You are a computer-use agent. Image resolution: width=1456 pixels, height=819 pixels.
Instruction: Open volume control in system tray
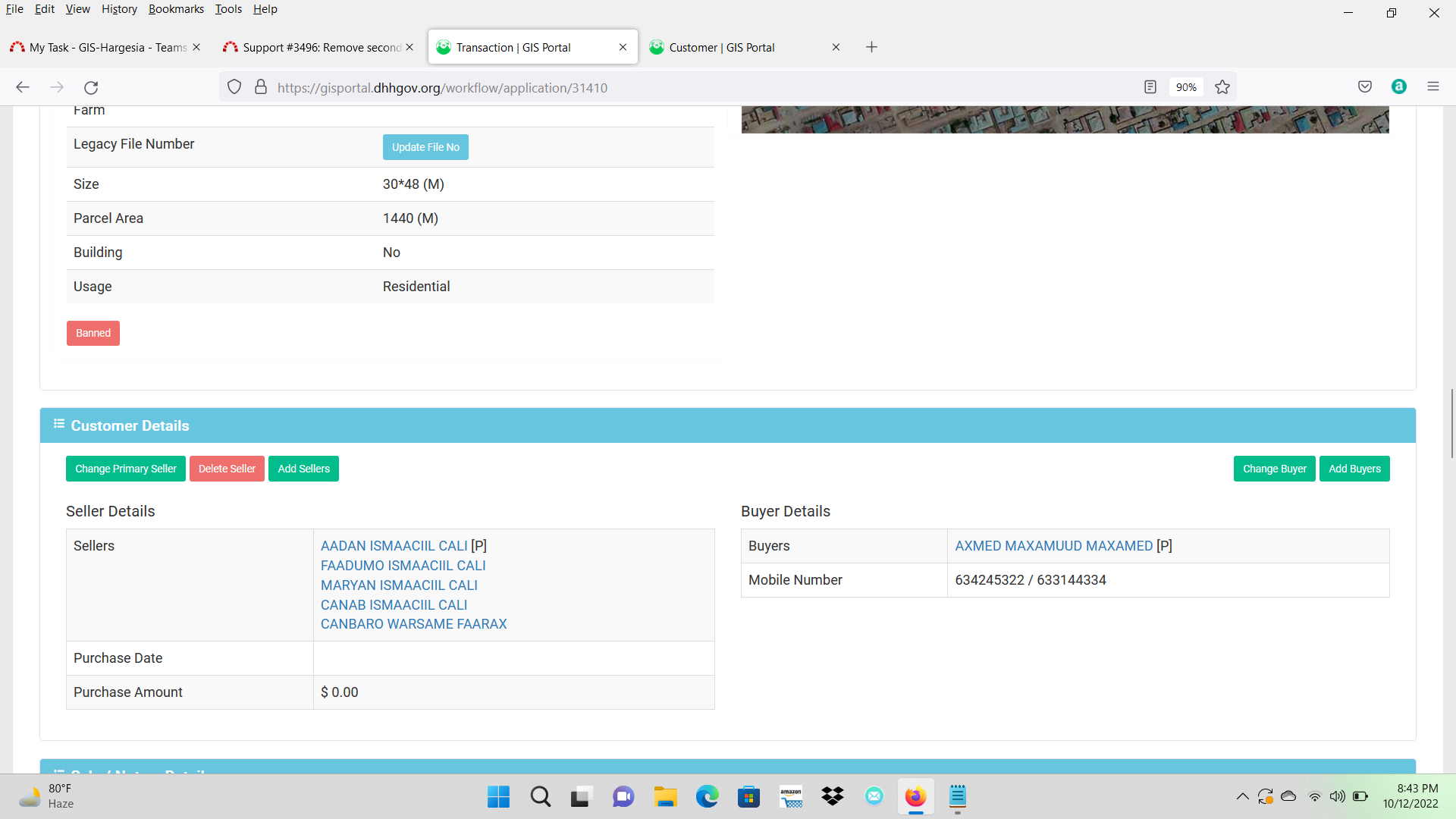tap(1338, 796)
